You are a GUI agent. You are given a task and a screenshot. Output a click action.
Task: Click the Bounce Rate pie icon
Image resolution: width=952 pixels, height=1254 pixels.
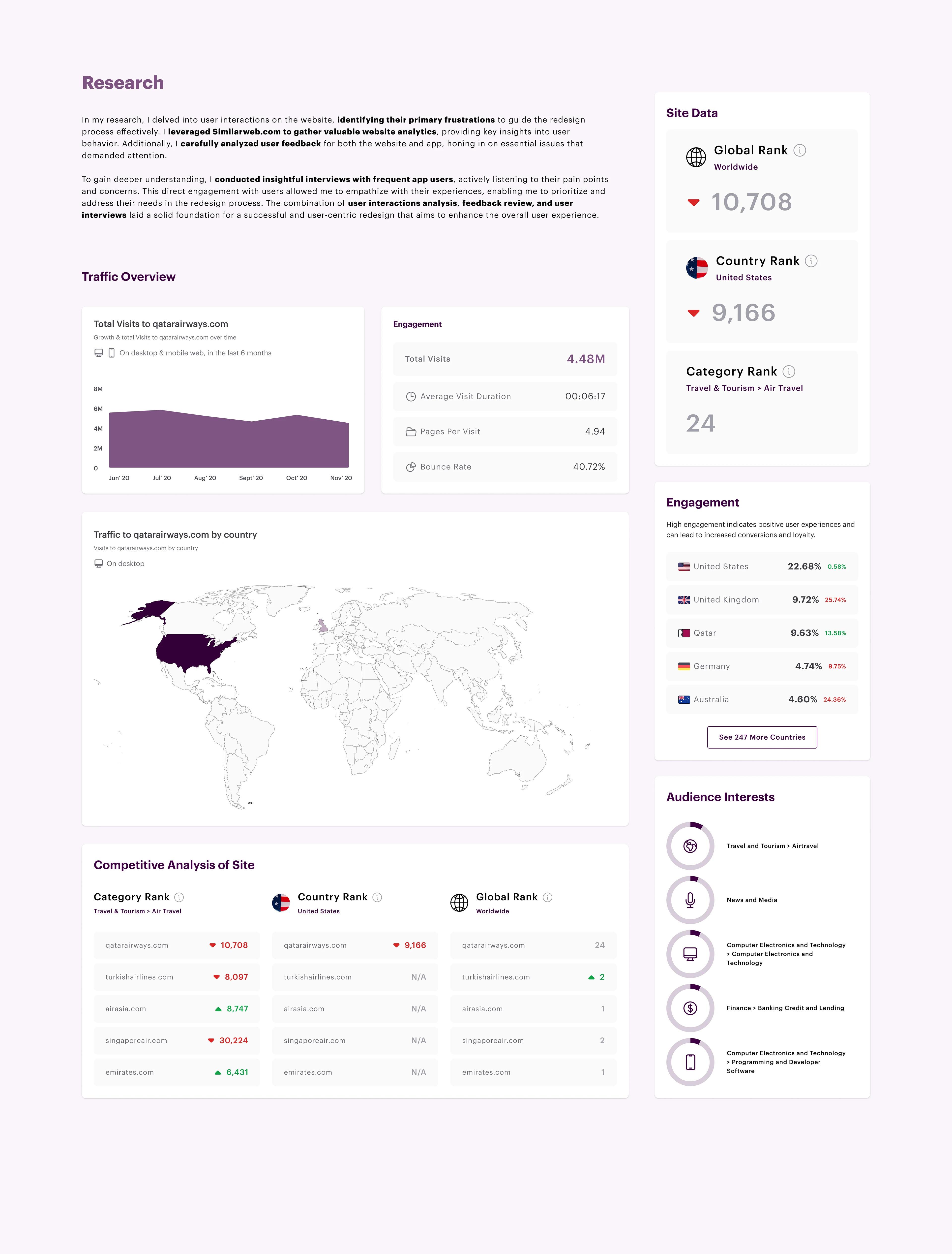pos(411,467)
